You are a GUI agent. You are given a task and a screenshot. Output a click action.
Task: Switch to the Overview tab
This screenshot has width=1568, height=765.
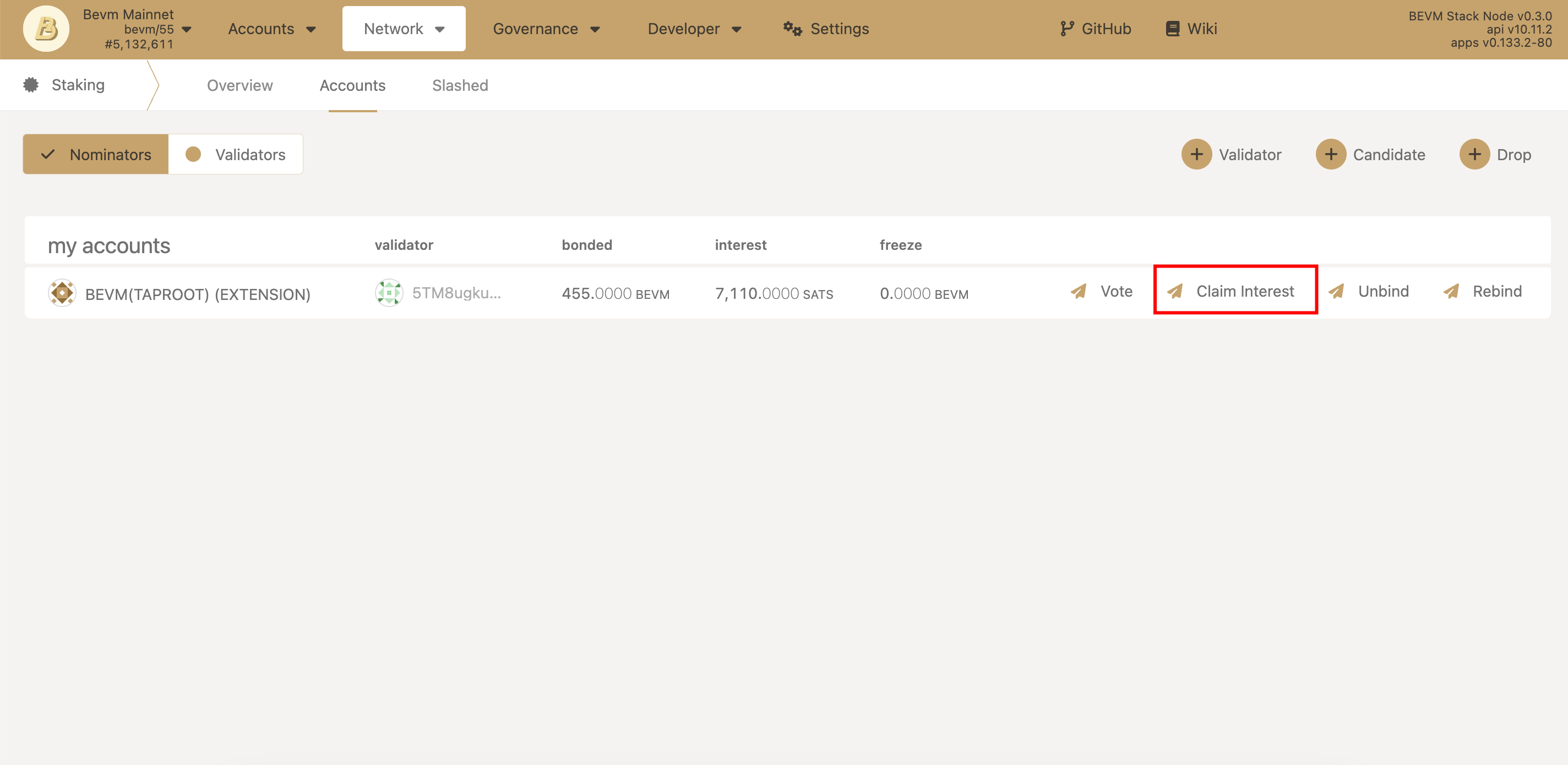pyautogui.click(x=240, y=85)
